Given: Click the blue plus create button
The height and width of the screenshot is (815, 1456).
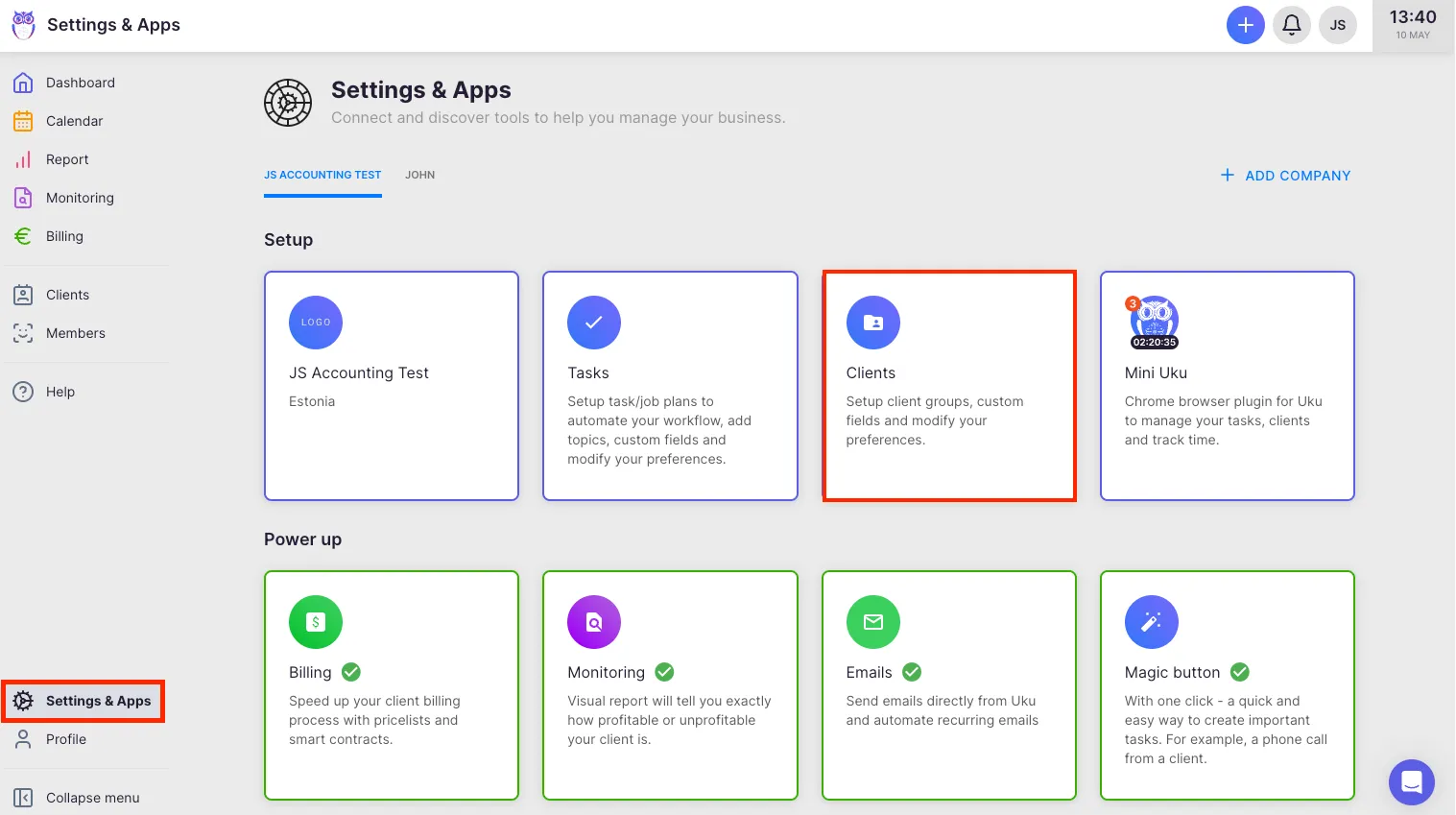Looking at the screenshot, I should click(1245, 25).
